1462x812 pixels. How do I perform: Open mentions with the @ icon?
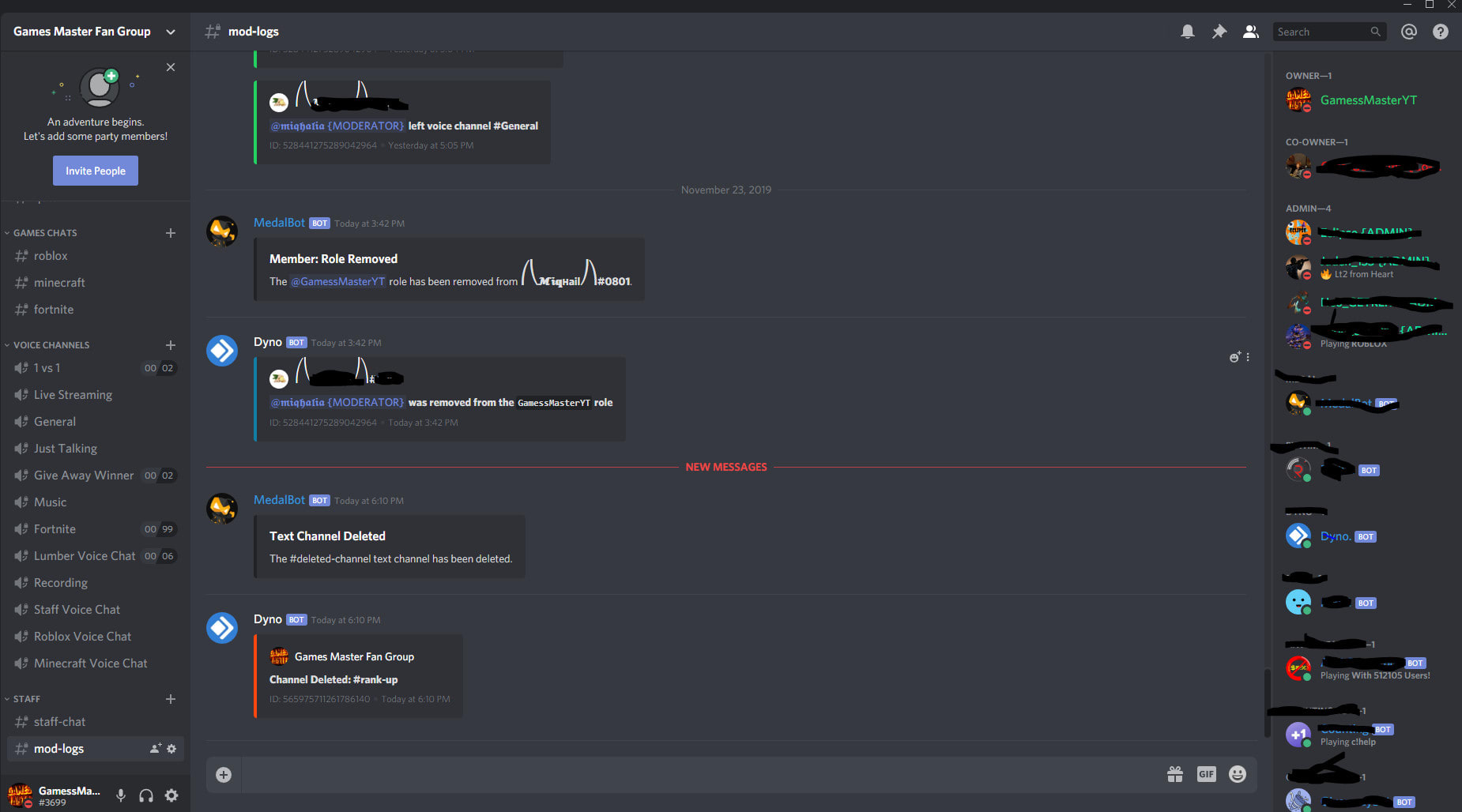(1409, 32)
